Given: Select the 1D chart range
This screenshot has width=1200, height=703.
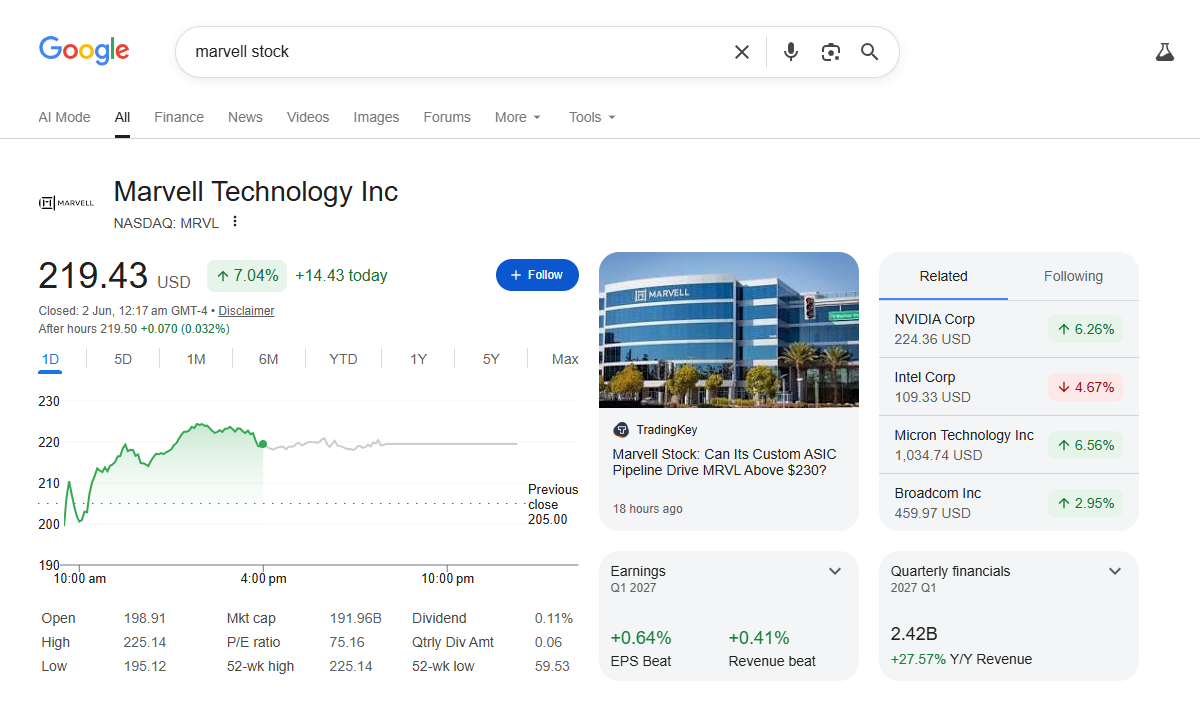Looking at the screenshot, I should 50,359.
